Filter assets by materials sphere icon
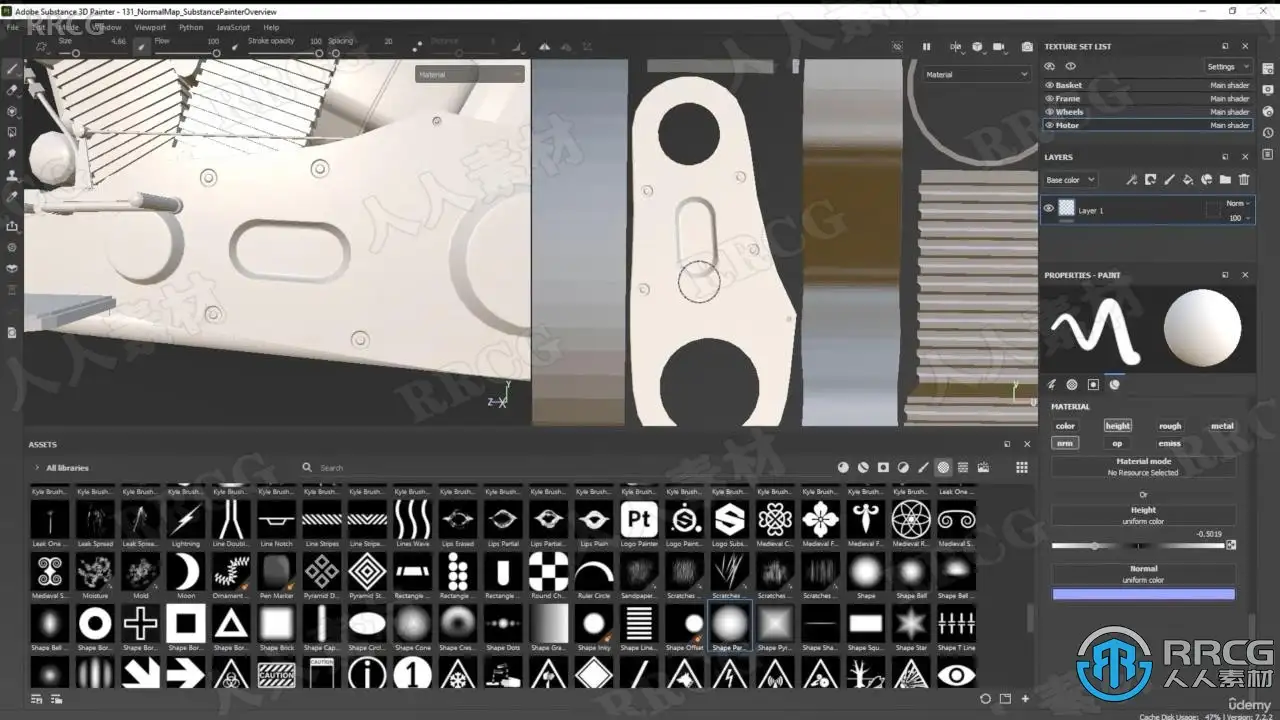Image resolution: width=1280 pixels, height=720 pixels. tap(843, 467)
